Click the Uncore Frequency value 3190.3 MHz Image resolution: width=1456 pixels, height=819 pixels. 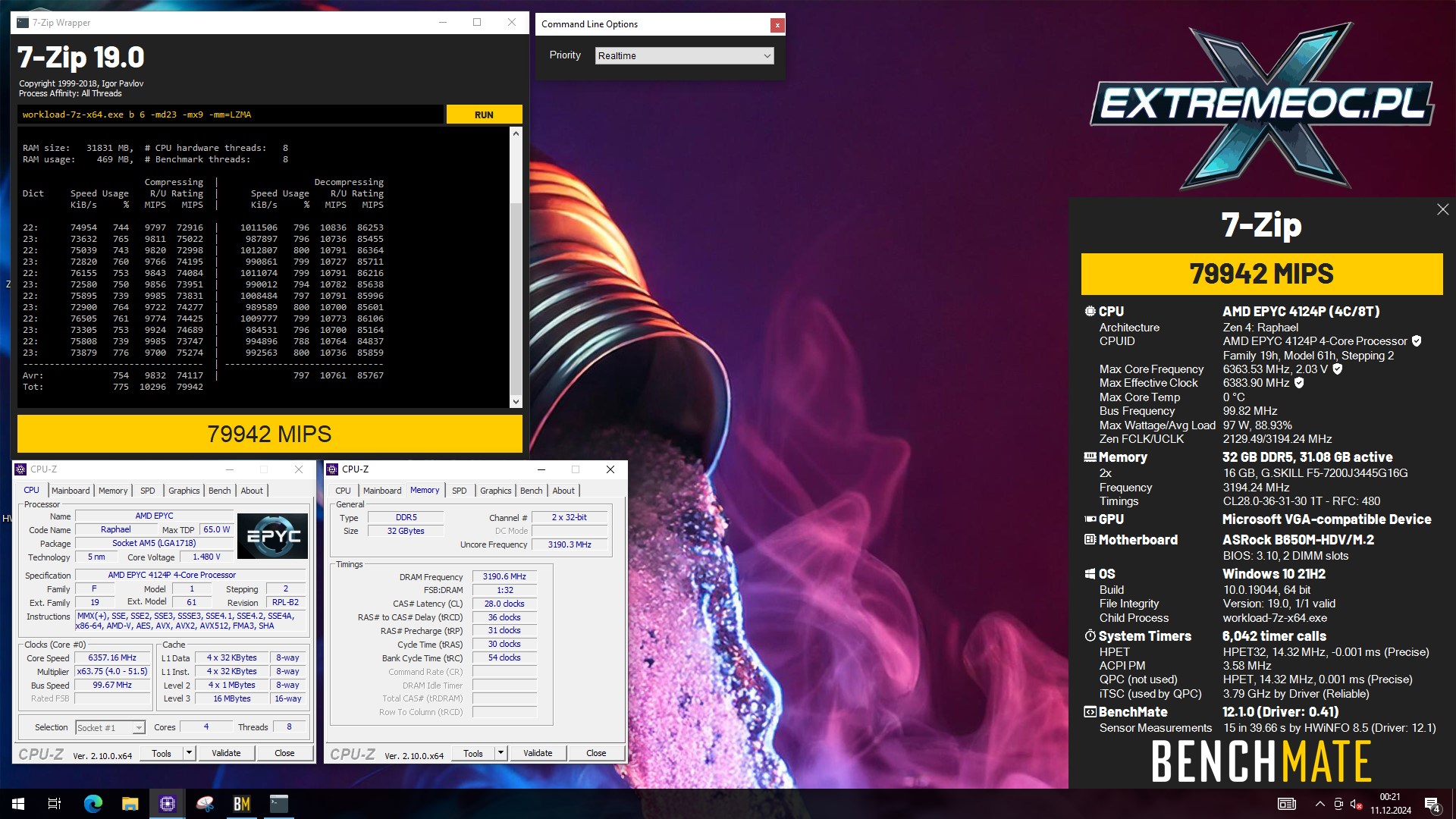570,544
